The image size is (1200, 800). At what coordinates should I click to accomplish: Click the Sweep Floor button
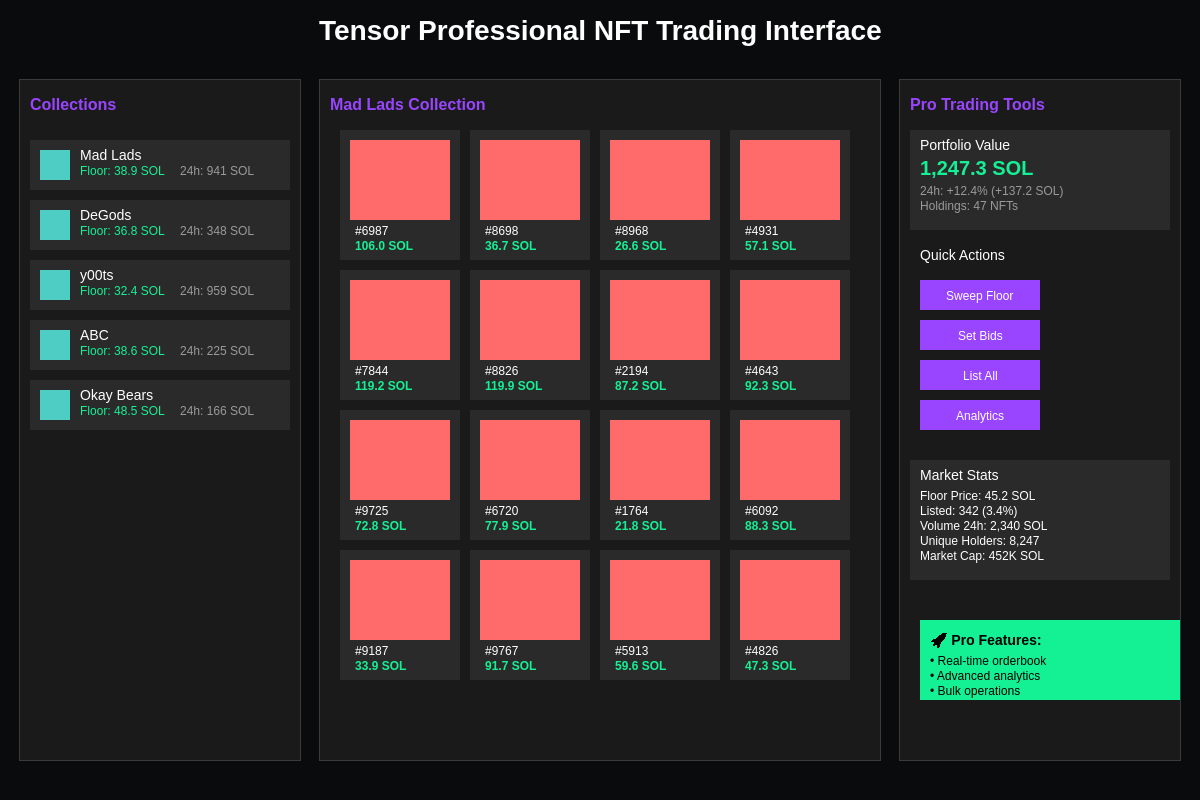(980, 295)
